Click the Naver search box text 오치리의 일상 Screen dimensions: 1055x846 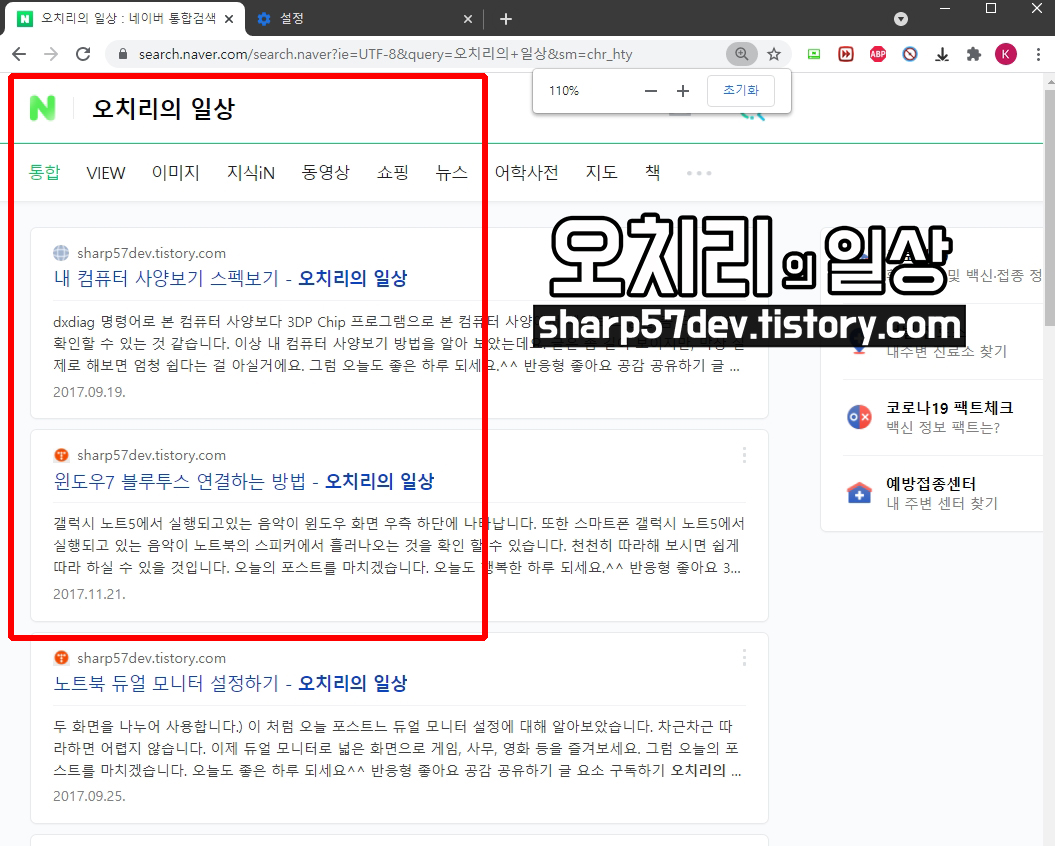pyautogui.click(x=163, y=108)
